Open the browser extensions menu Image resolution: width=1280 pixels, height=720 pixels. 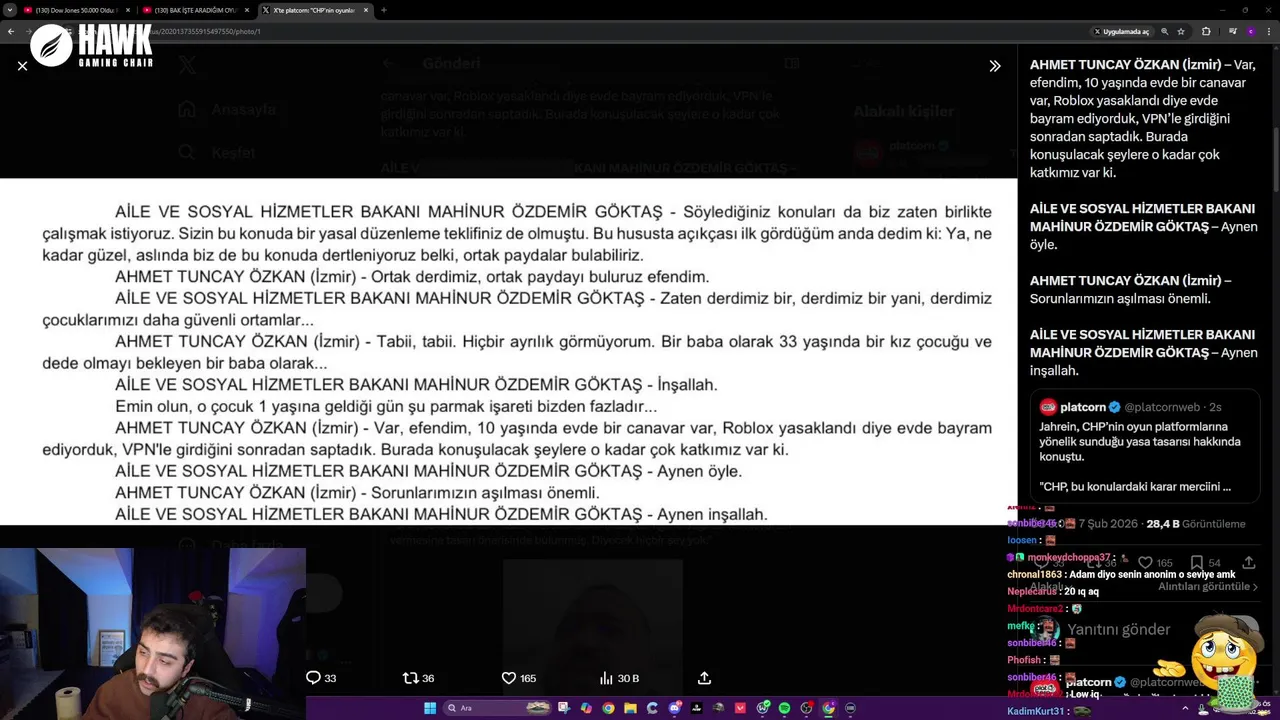pos(1206,31)
